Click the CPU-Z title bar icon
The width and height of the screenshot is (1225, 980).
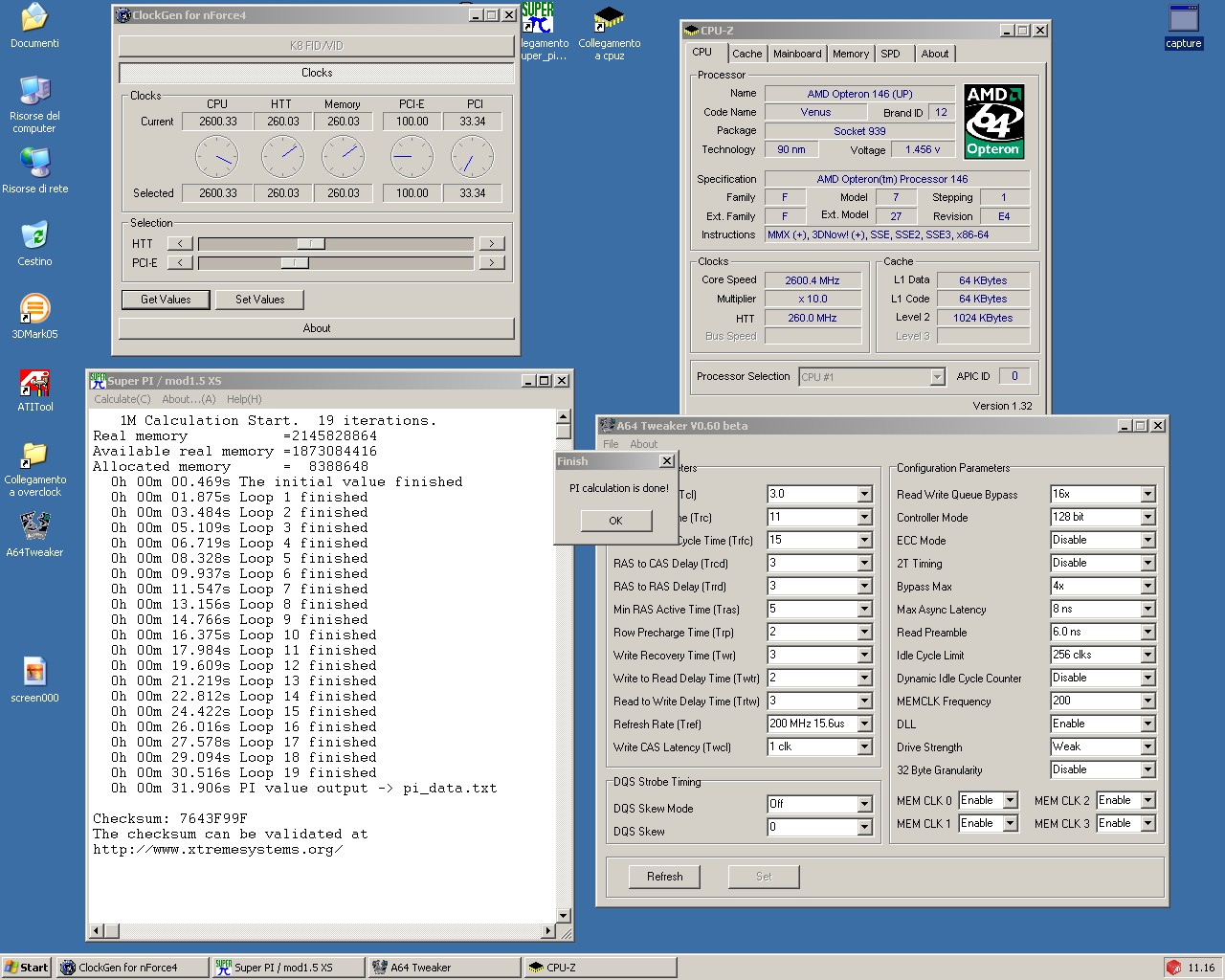[x=691, y=31]
